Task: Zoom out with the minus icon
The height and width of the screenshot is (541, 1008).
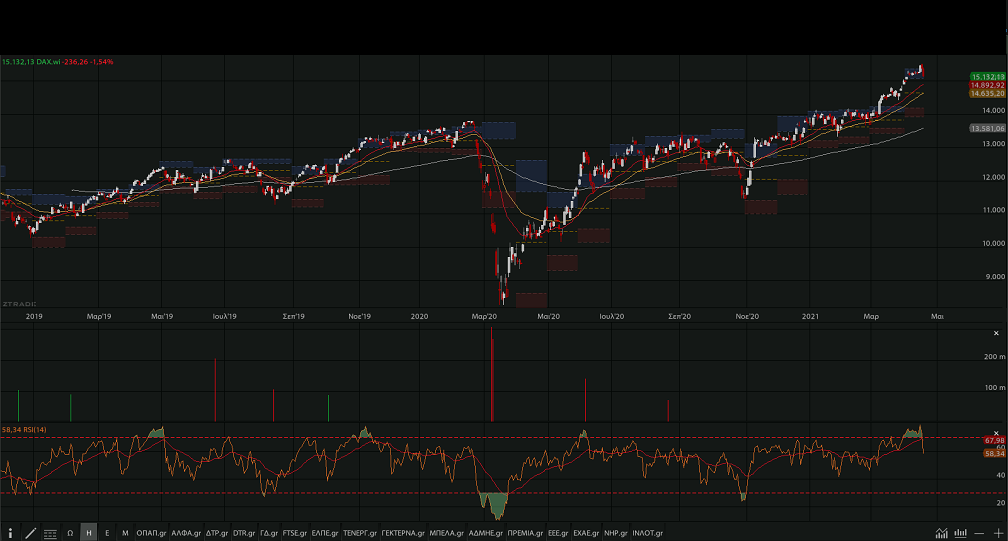Action: click(x=980, y=533)
